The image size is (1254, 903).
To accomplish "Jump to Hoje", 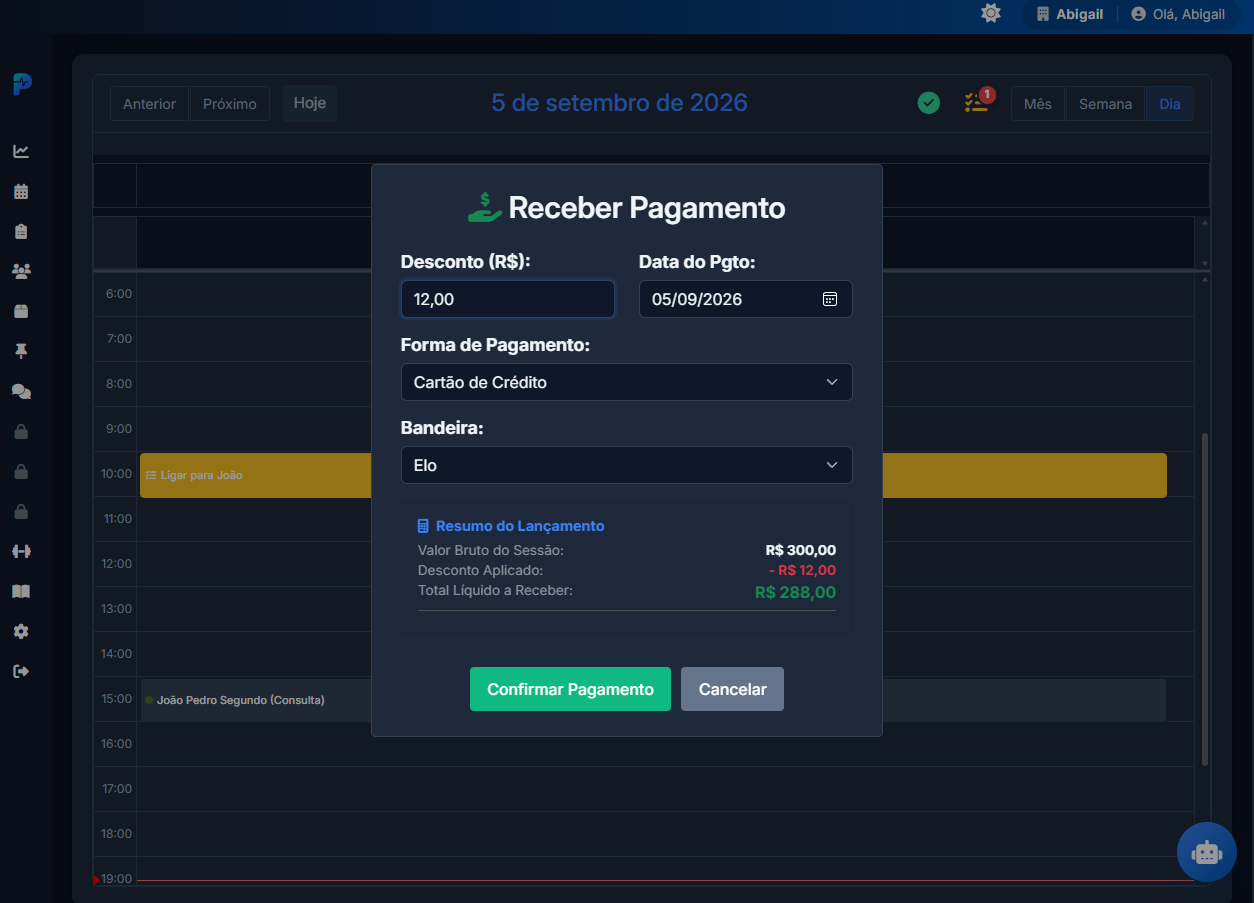I will (310, 103).
